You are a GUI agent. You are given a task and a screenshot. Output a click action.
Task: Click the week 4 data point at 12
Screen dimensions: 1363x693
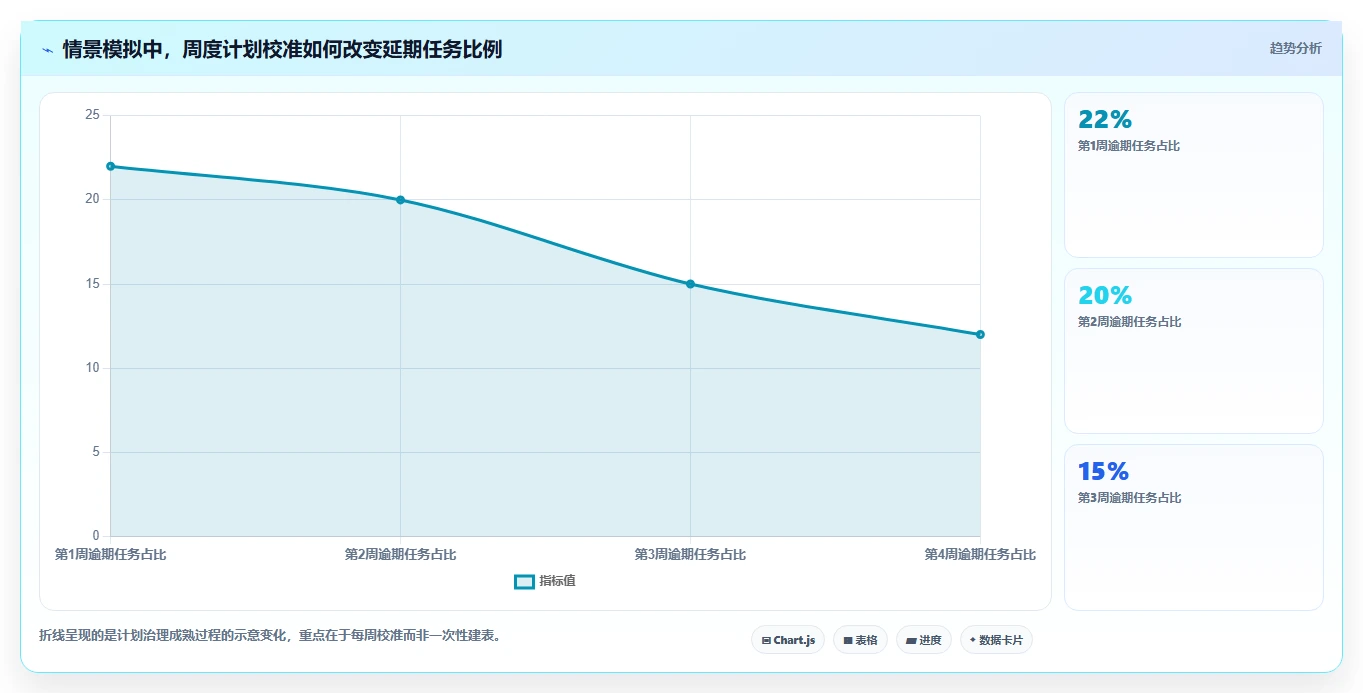pos(980,334)
